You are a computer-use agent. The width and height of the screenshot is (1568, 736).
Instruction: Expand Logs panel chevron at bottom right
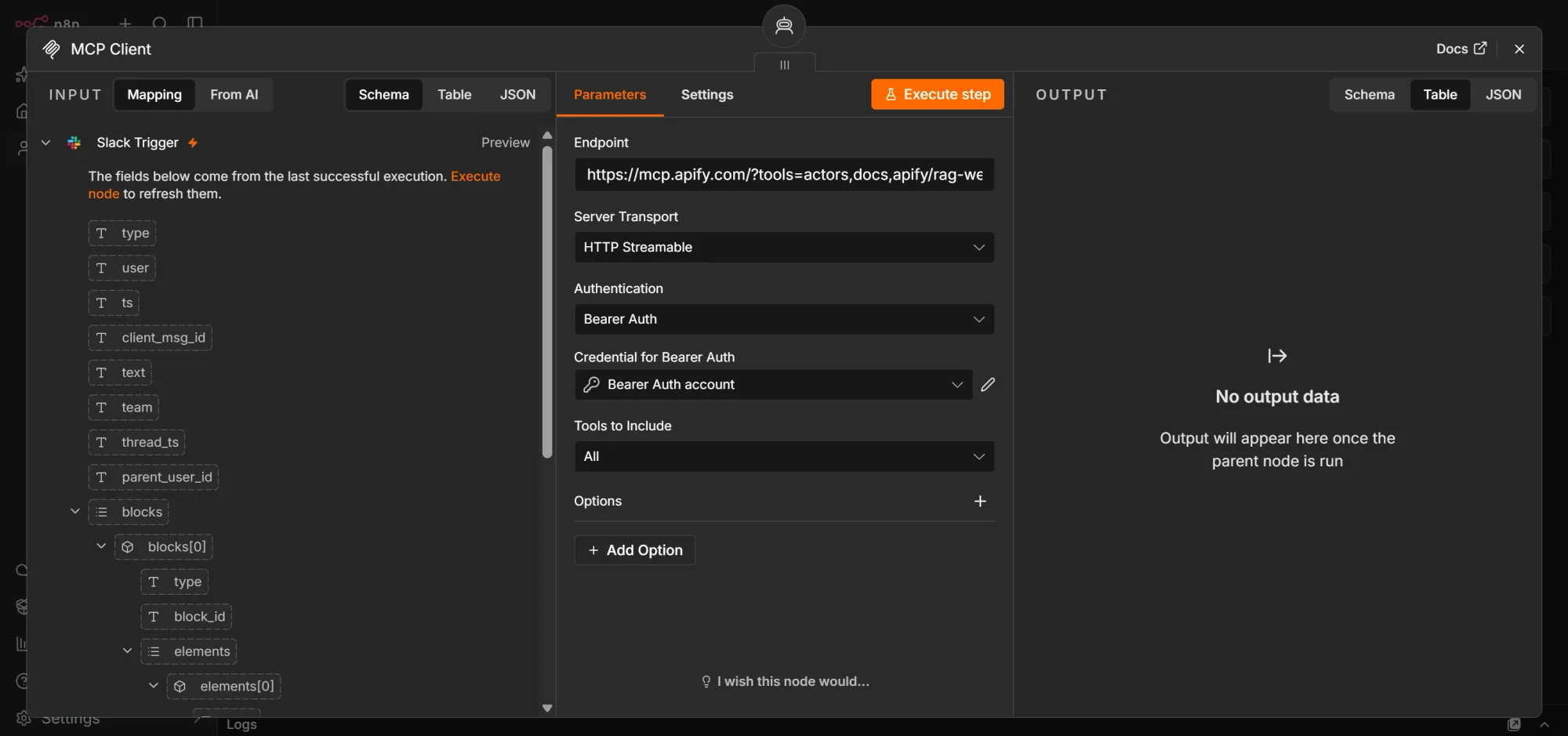(1544, 725)
